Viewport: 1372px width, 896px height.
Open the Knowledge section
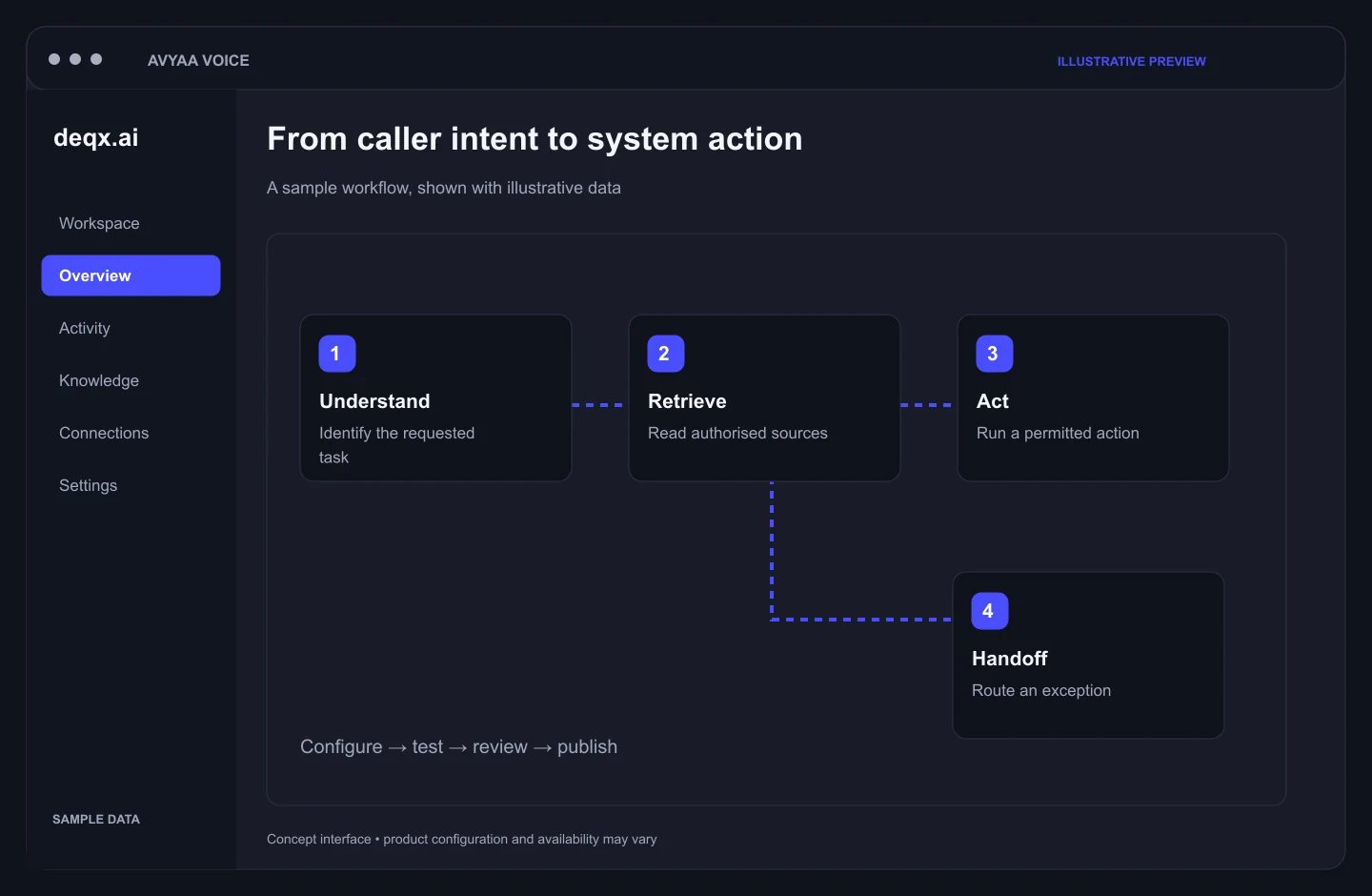click(99, 380)
